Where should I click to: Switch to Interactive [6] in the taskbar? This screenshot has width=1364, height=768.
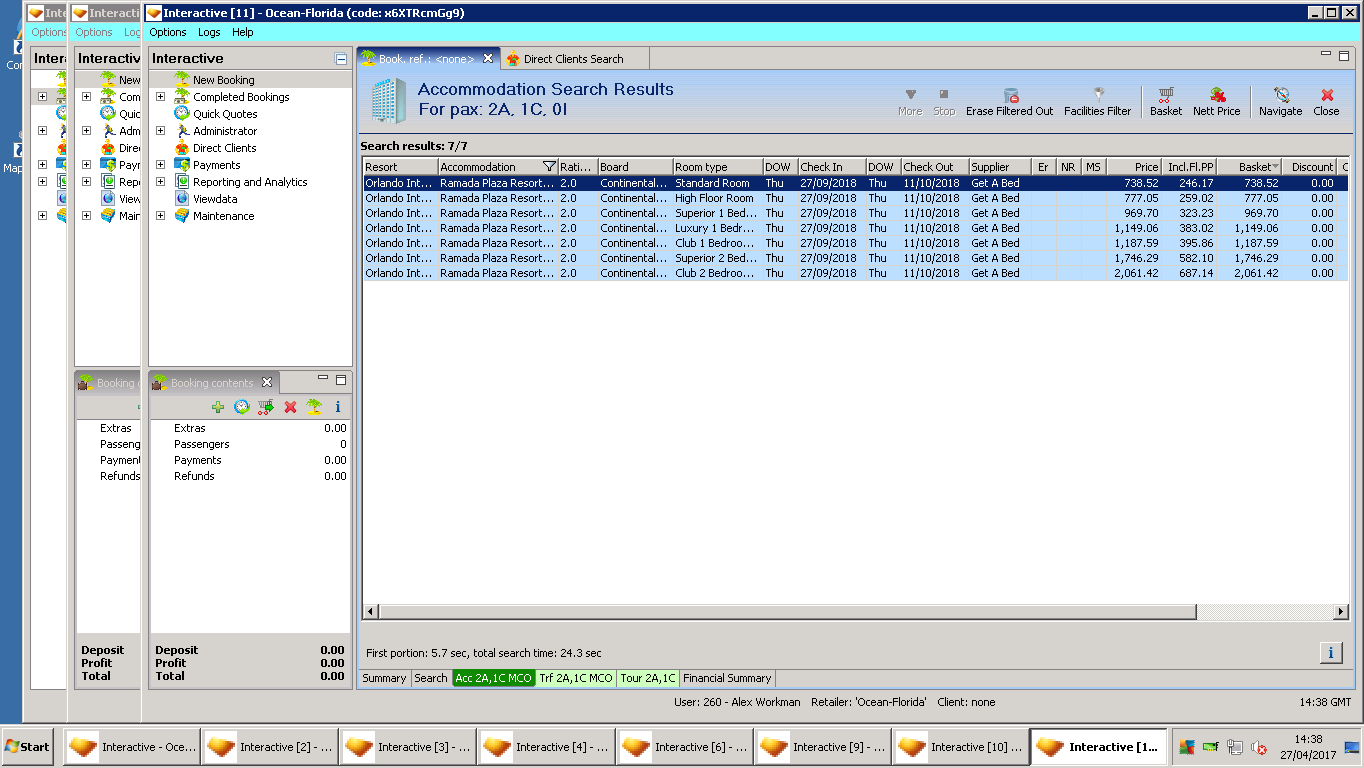pyautogui.click(x=684, y=747)
